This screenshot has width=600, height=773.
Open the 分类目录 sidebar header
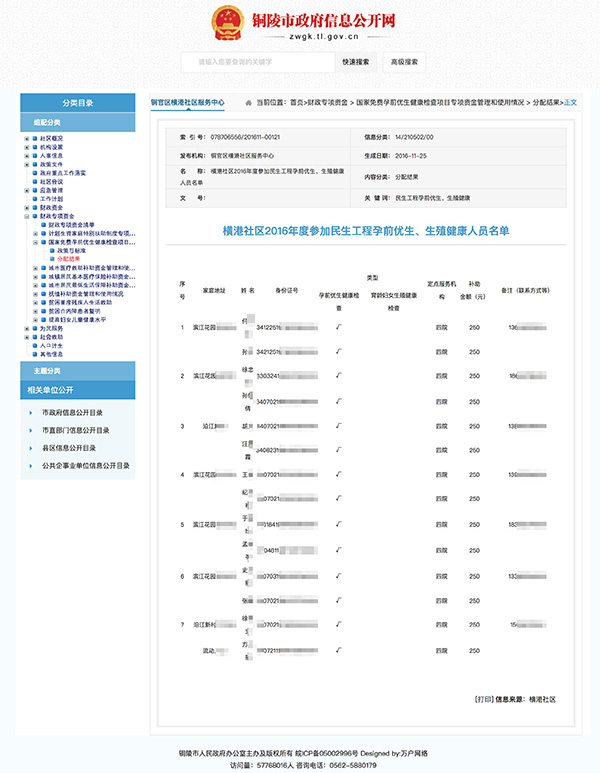[x=77, y=103]
